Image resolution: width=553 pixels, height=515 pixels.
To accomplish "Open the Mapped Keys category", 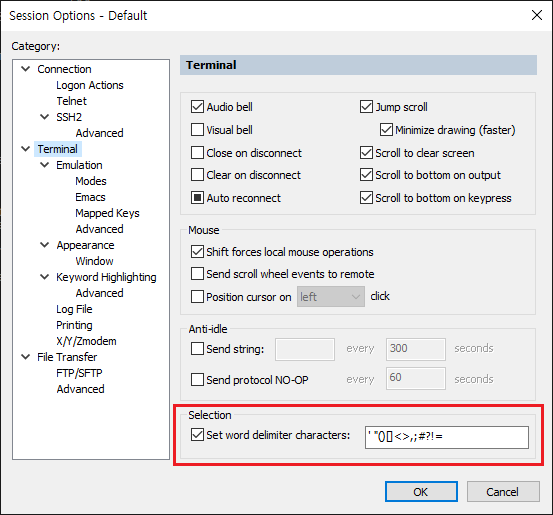I will [x=107, y=213].
